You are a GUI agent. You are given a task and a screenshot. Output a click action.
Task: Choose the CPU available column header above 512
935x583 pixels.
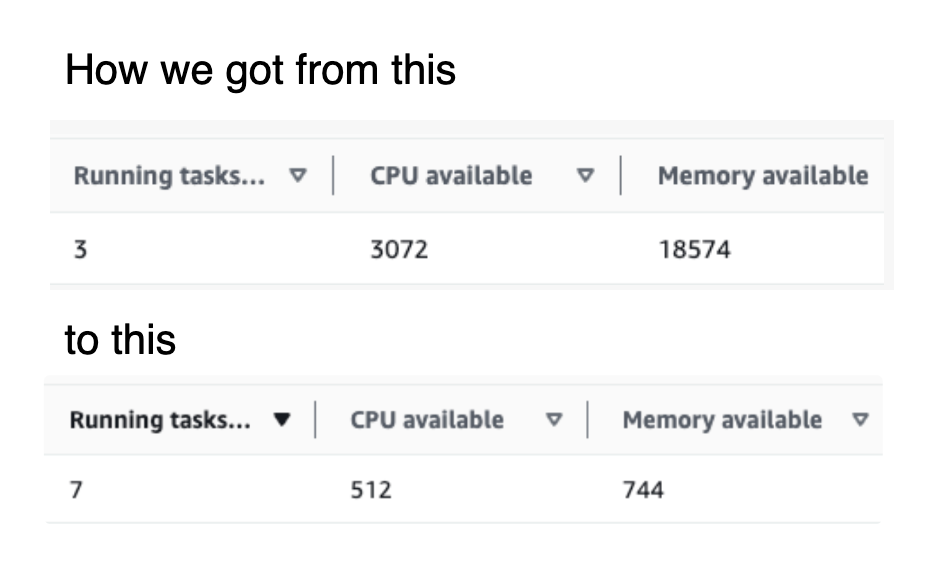(x=427, y=420)
